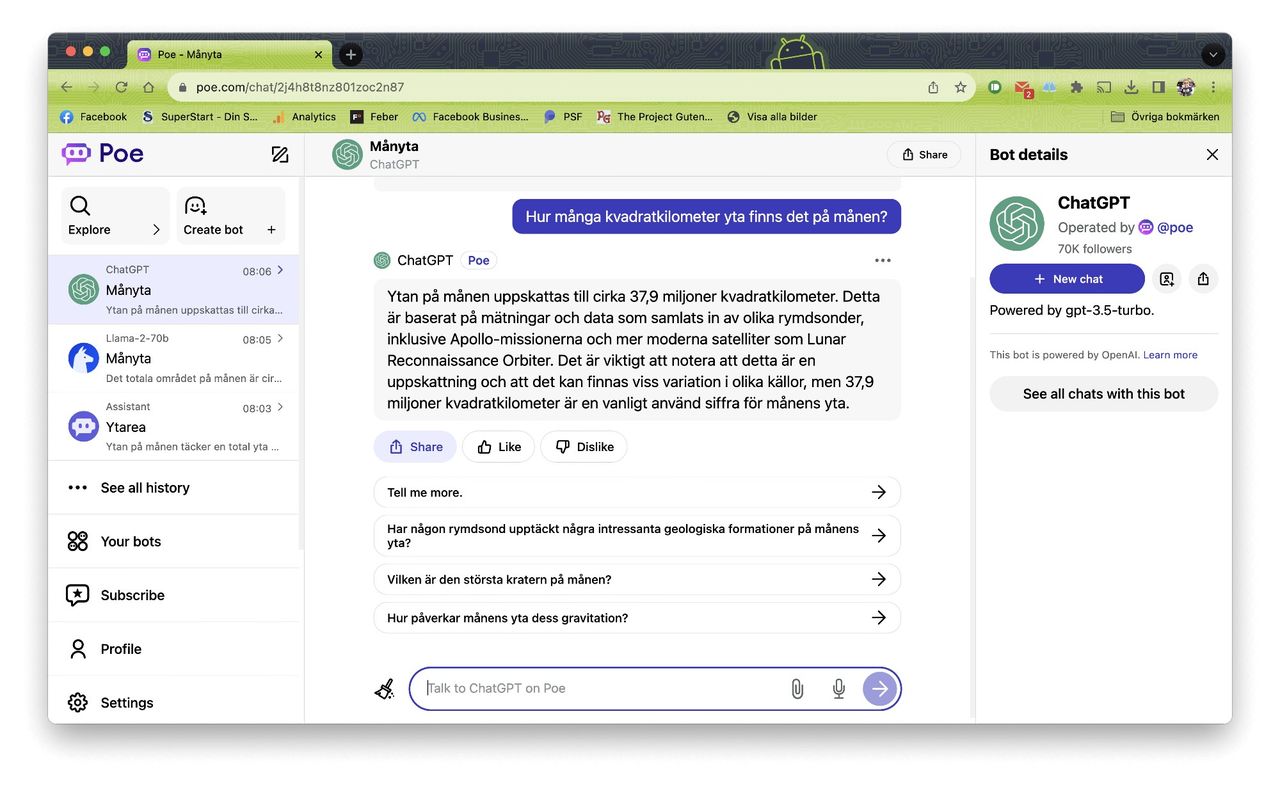Like ChatGPT's response
1280x787 pixels.
click(x=498, y=446)
